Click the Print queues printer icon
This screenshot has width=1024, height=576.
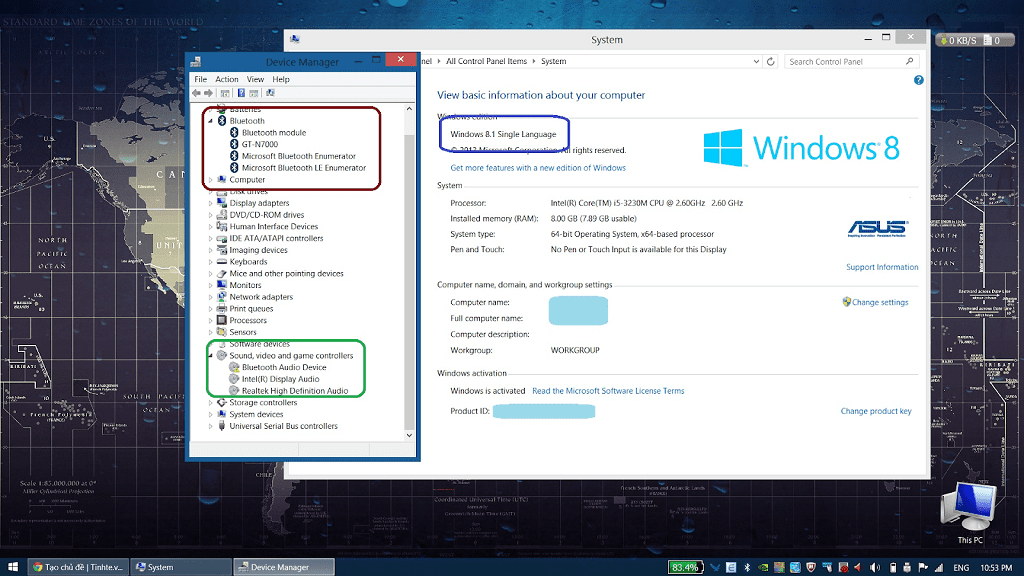[x=221, y=309]
